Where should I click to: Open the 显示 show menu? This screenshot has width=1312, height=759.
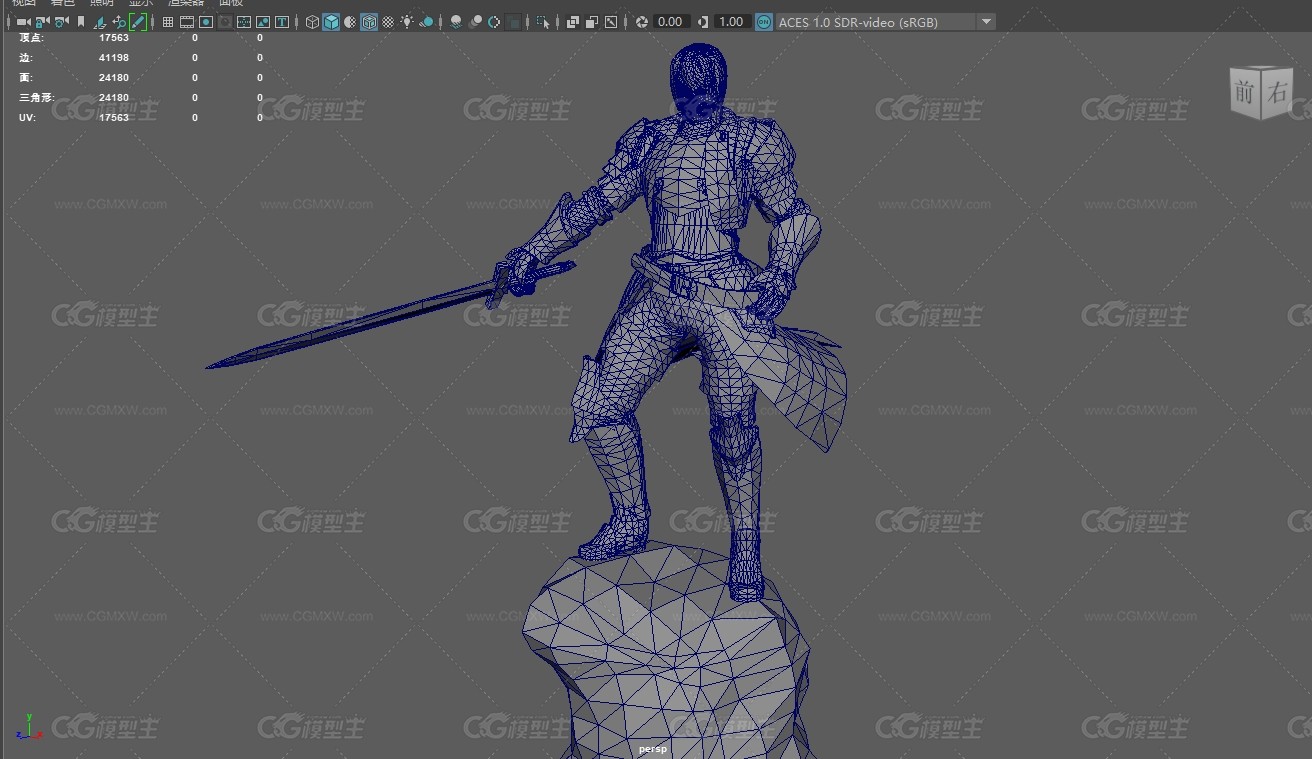click(141, 3)
